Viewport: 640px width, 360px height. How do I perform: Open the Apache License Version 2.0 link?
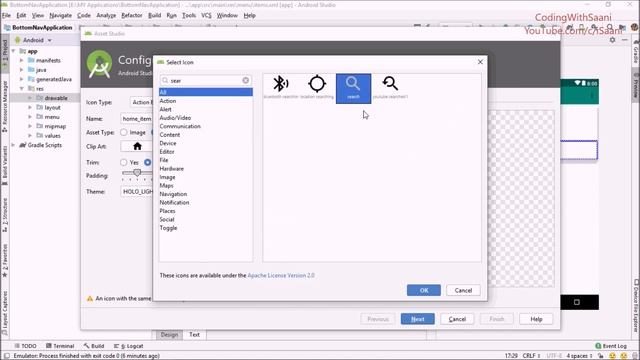[x=281, y=276]
